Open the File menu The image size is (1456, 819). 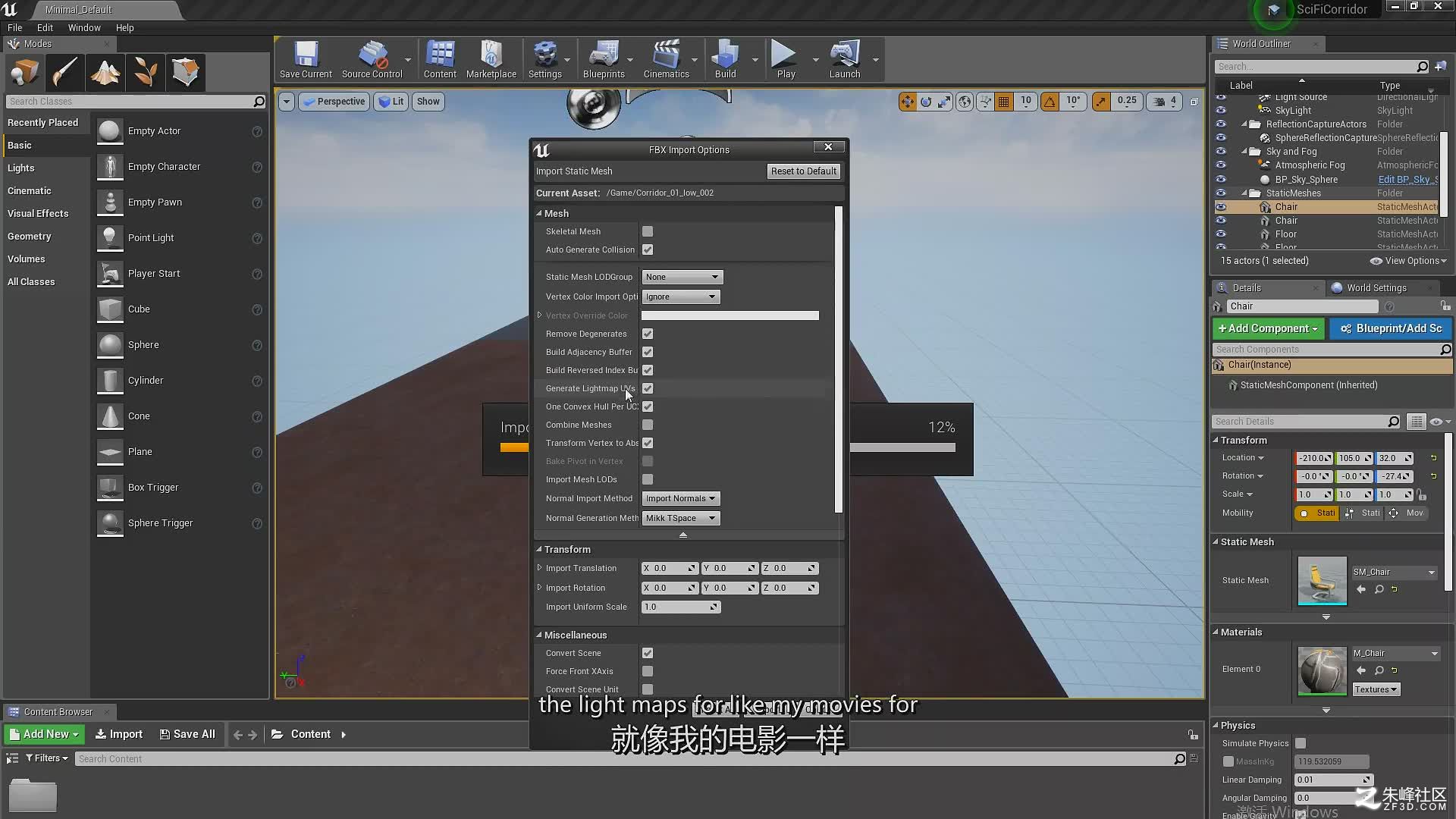click(14, 27)
